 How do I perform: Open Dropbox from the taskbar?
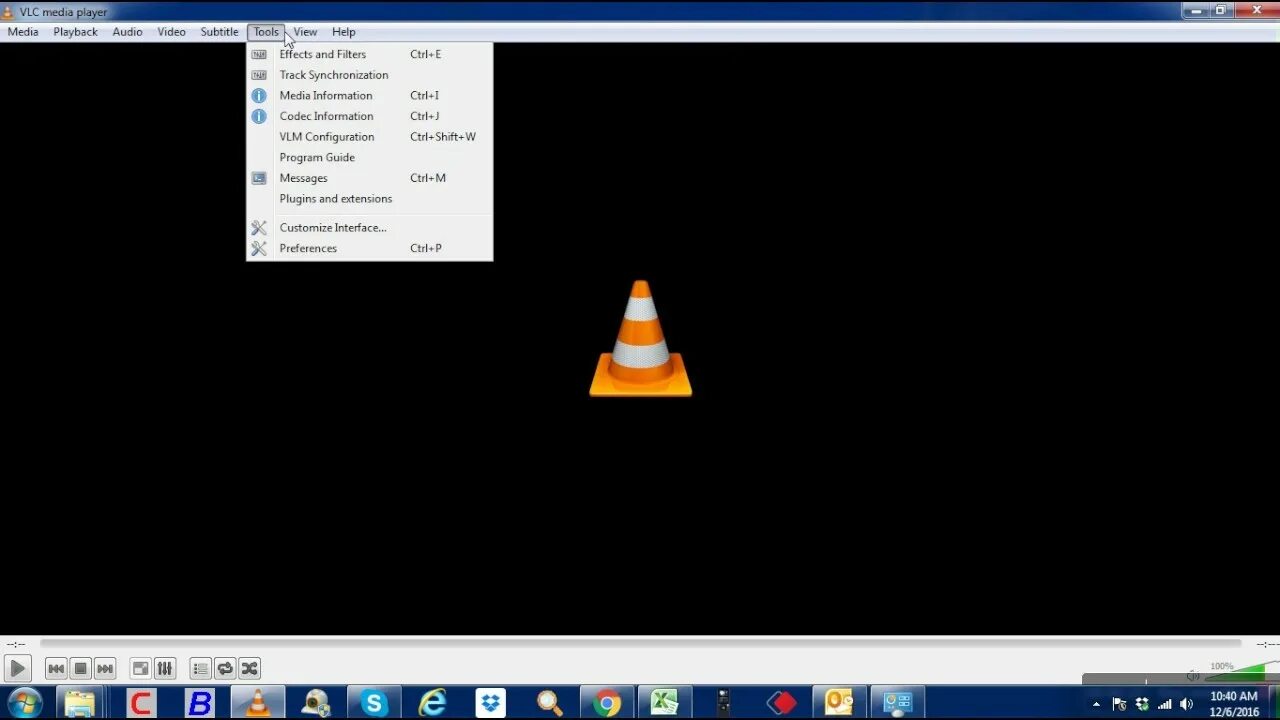click(x=490, y=703)
